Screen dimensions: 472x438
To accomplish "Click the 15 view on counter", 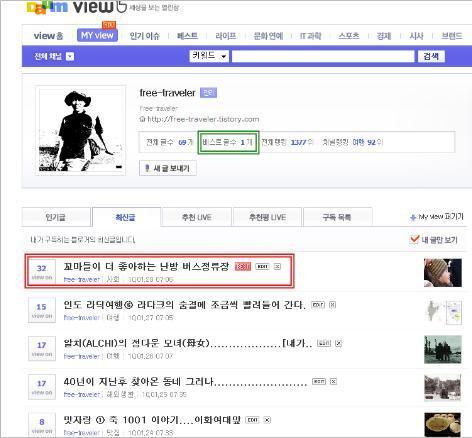I will pyautogui.click(x=42, y=310).
